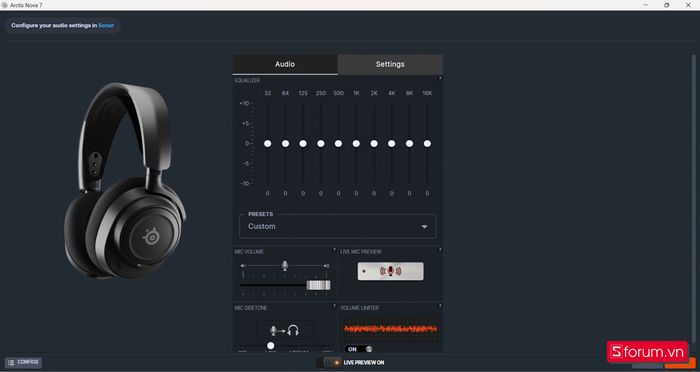700x372 pixels.
Task: Click the 'EQUALIZER' section label
Action: (x=247, y=80)
